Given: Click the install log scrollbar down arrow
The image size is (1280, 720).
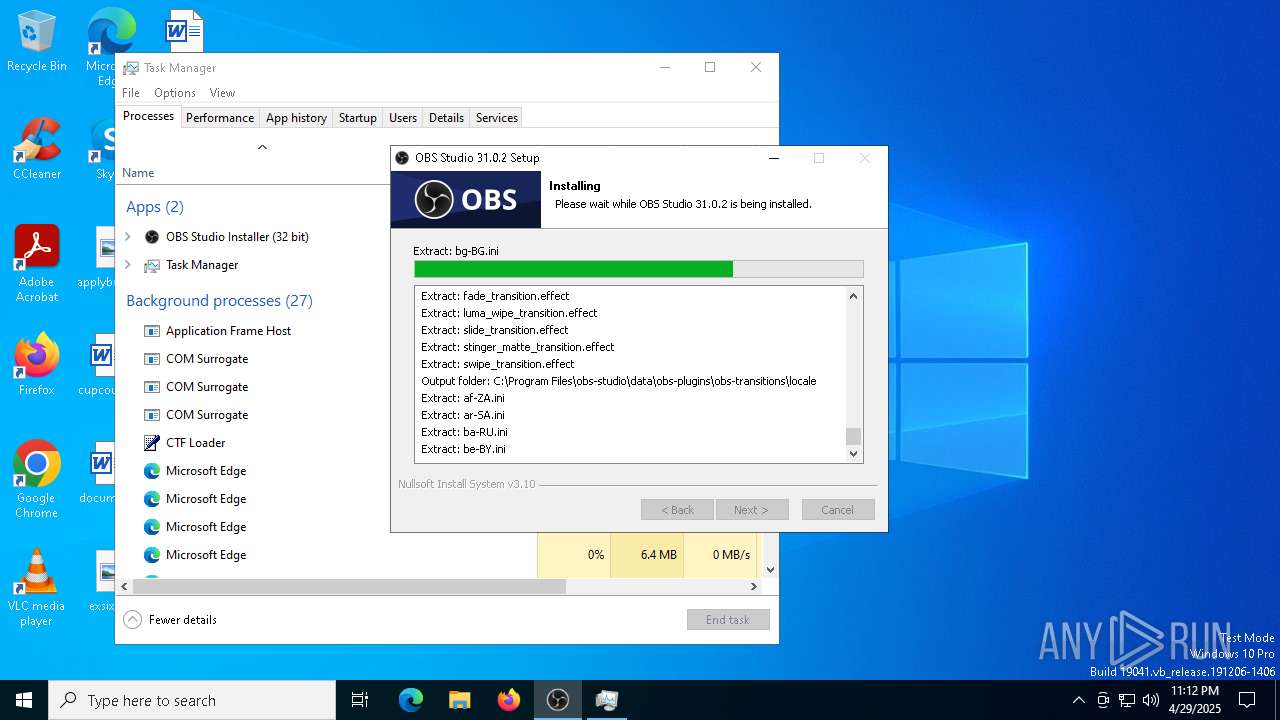Looking at the screenshot, I should (x=853, y=453).
